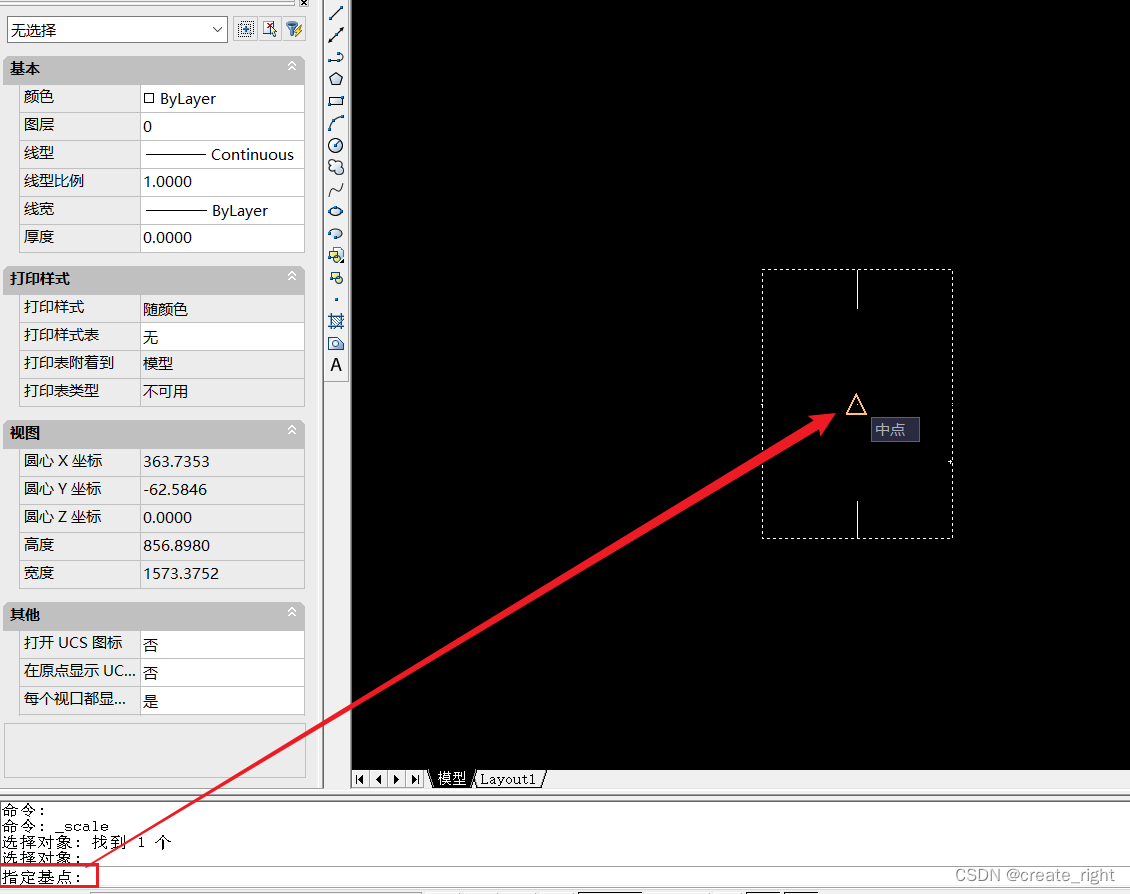Collapse the 视图 section
The height and width of the screenshot is (894, 1130).
click(292, 431)
